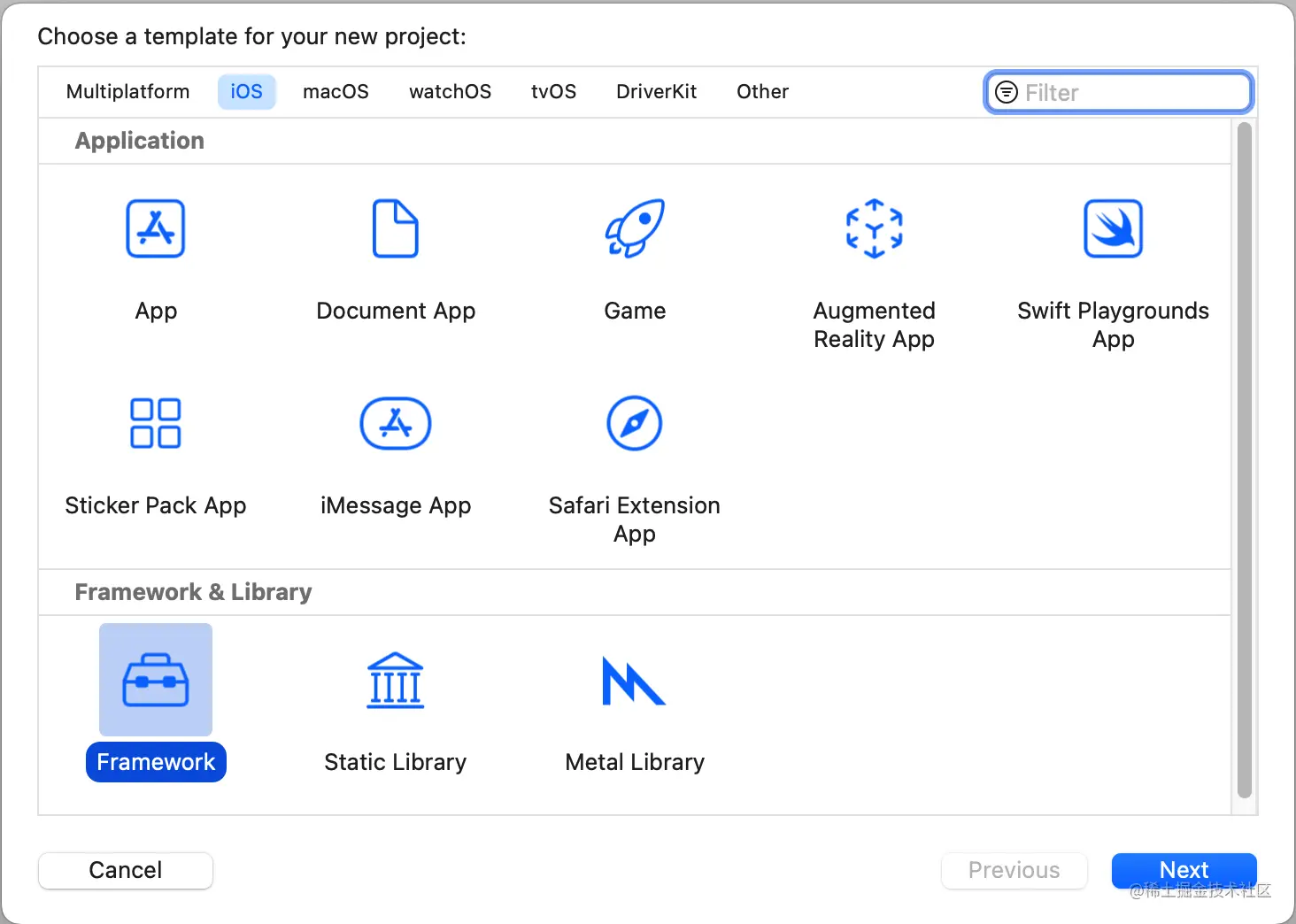The image size is (1296, 924).
Task: Switch to the Multiplatform tab
Action: (128, 92)
